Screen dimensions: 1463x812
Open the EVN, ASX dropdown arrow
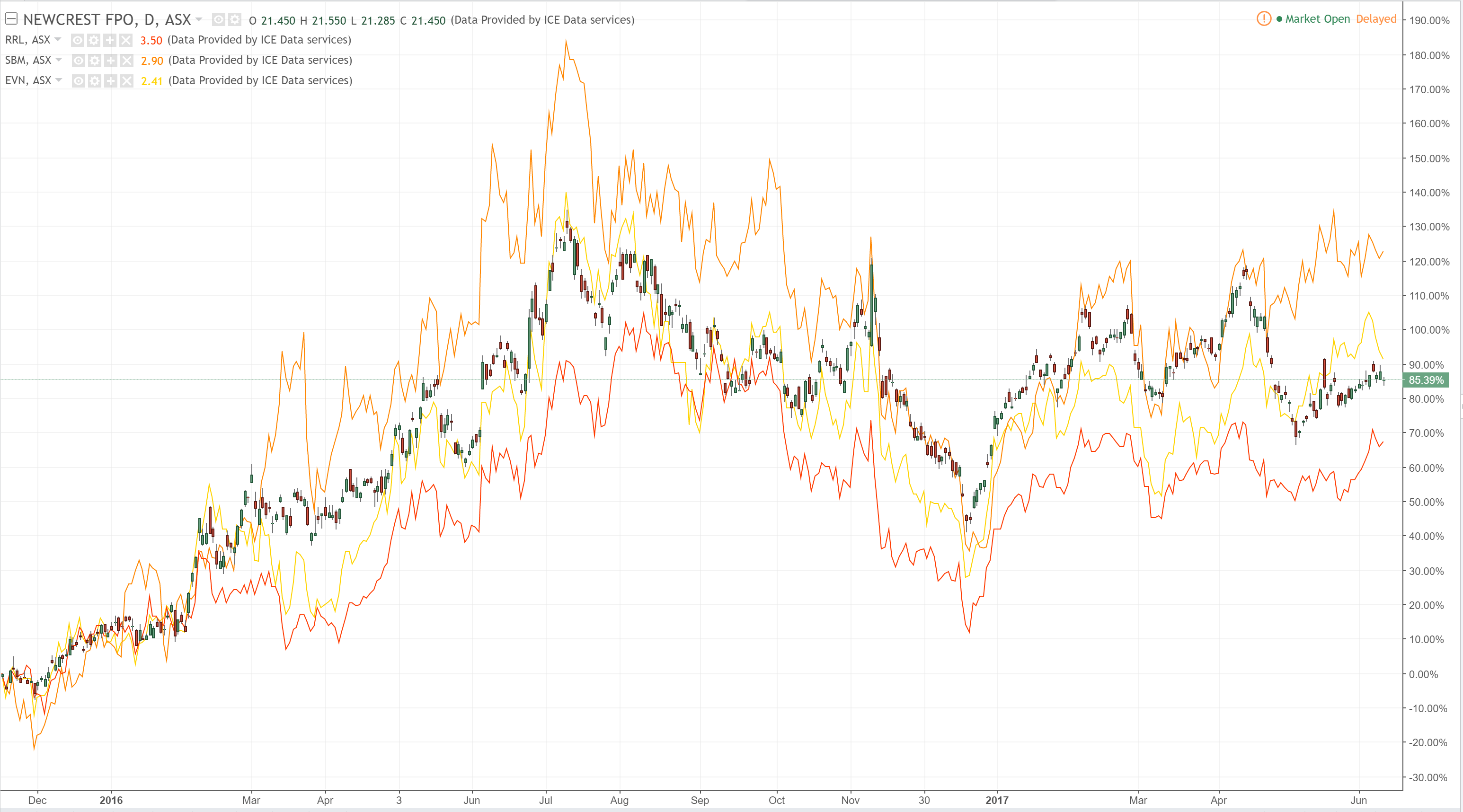click(59, 80)
